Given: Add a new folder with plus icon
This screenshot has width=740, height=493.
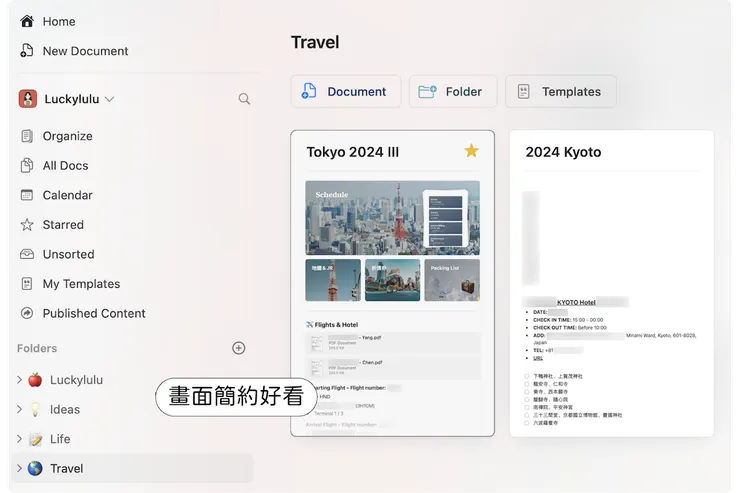Looking at the screenshot, I should 239,348.
